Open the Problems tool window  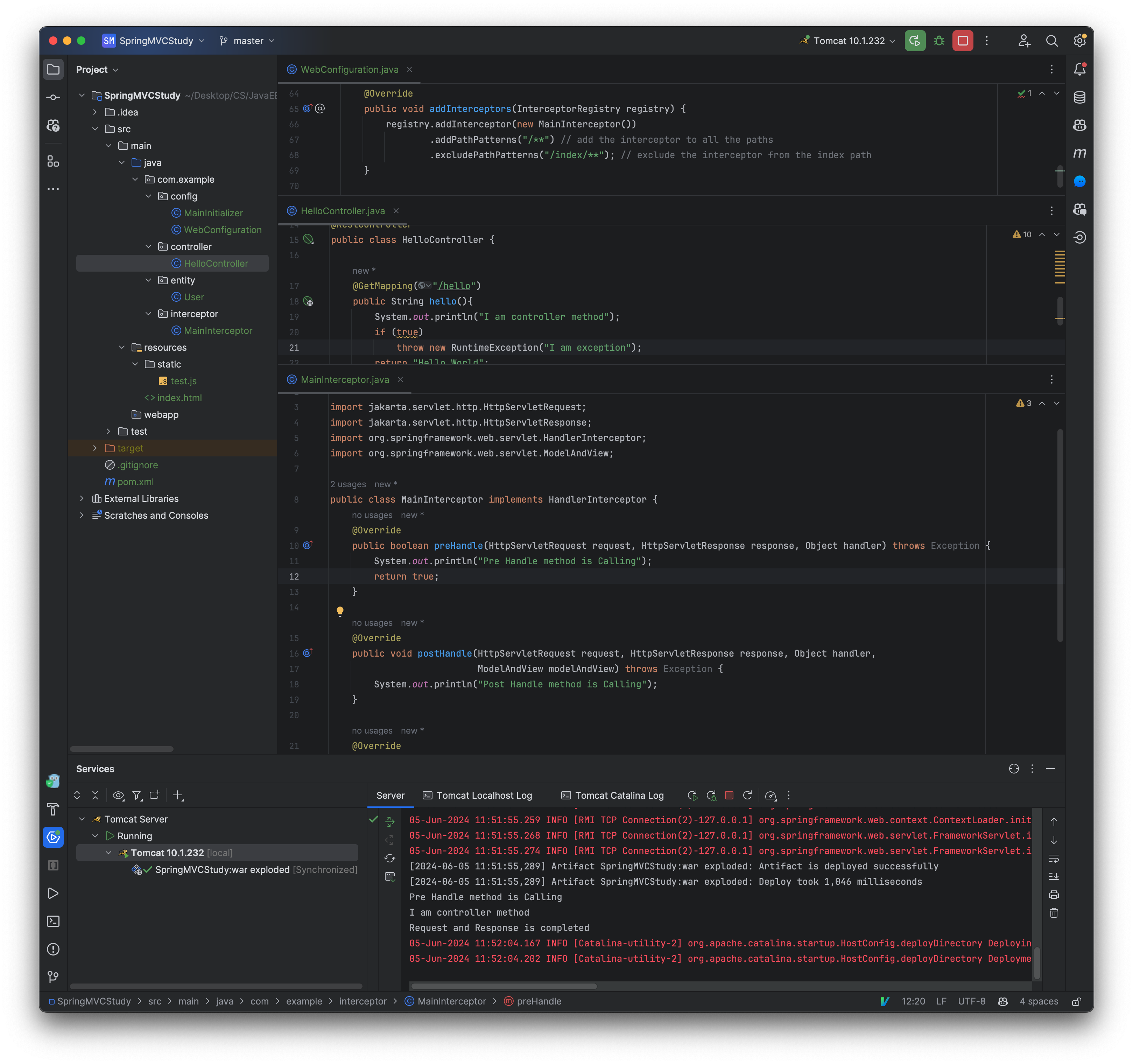click(x=53, y=949)
